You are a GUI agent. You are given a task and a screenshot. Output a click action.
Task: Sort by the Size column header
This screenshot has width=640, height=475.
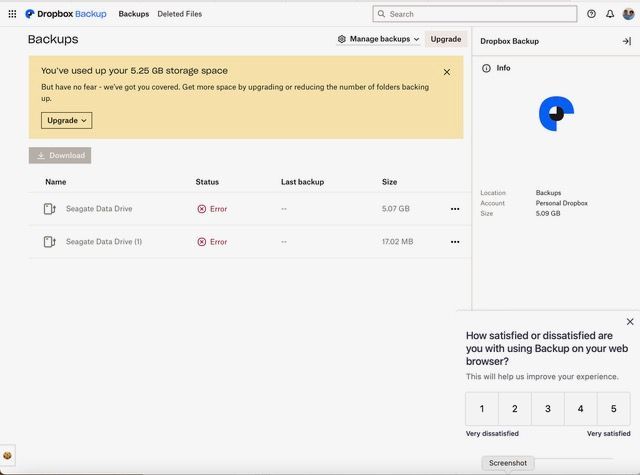point(389,182)
